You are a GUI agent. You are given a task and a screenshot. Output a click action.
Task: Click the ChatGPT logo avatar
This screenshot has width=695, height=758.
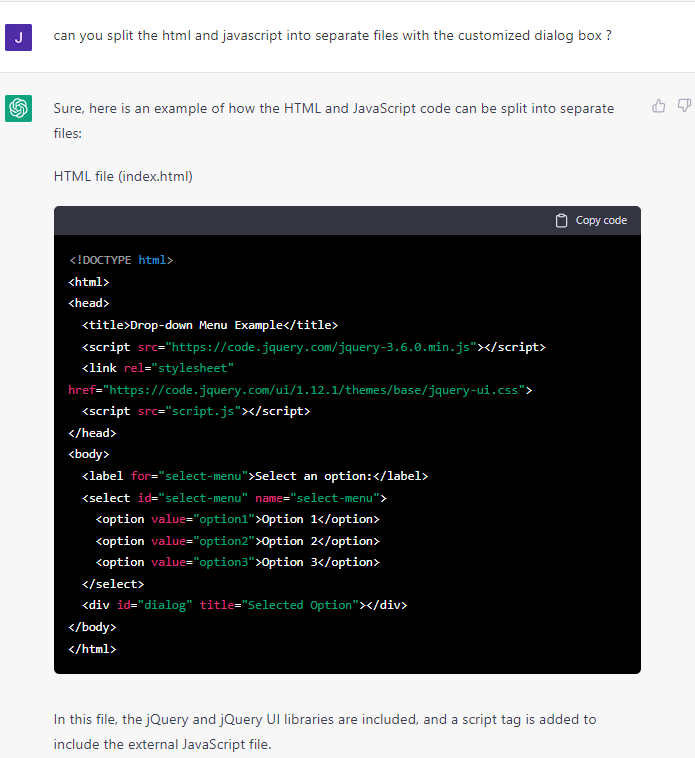point(18,108)
